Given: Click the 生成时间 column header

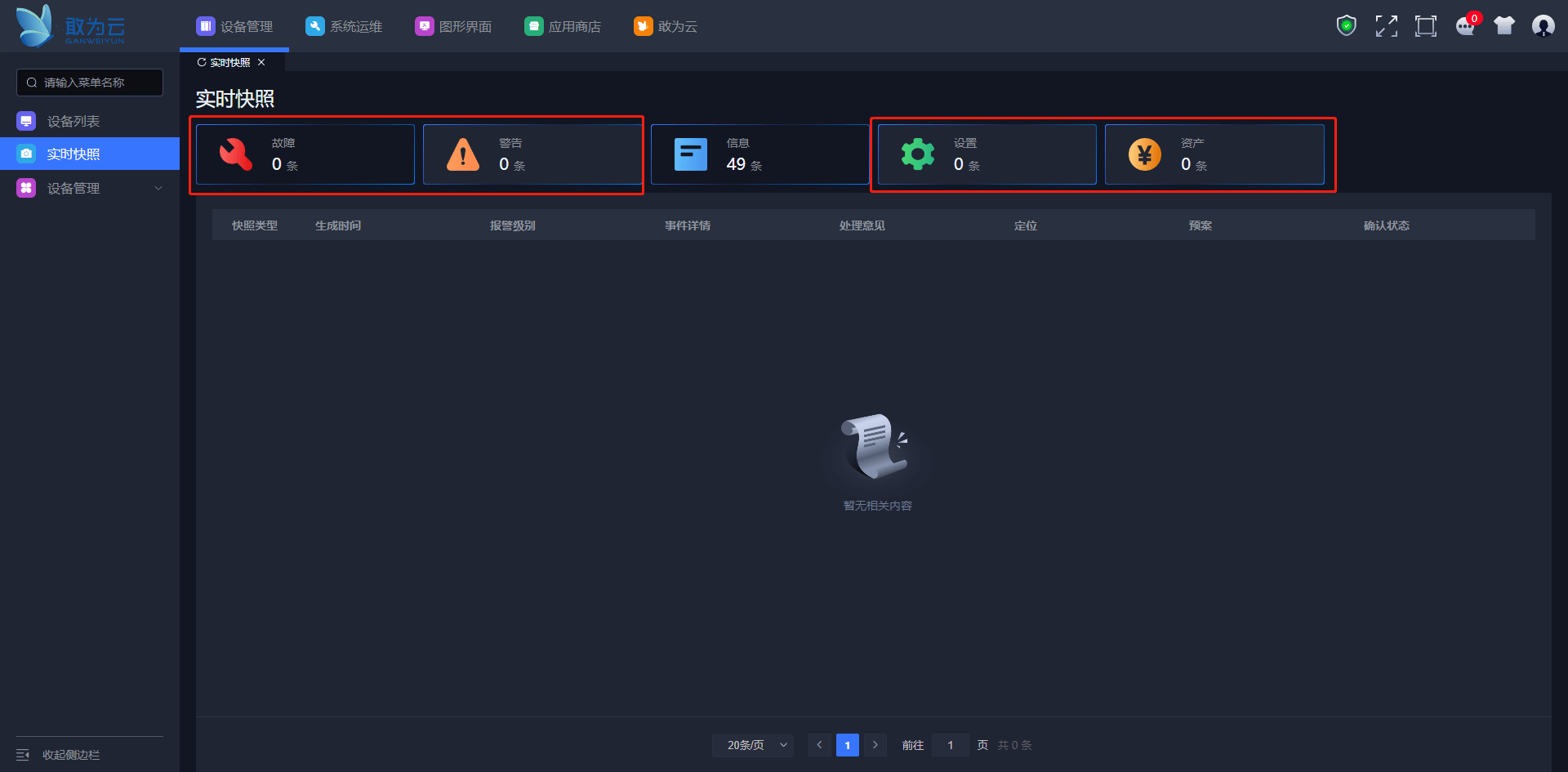Looking at the screenshot, I should coord(338,225).
